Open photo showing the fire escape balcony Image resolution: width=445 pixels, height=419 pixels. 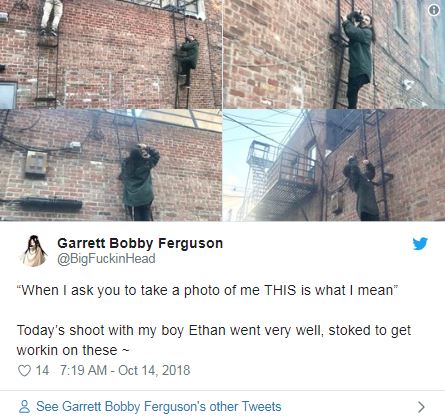(x=334, y=165)
